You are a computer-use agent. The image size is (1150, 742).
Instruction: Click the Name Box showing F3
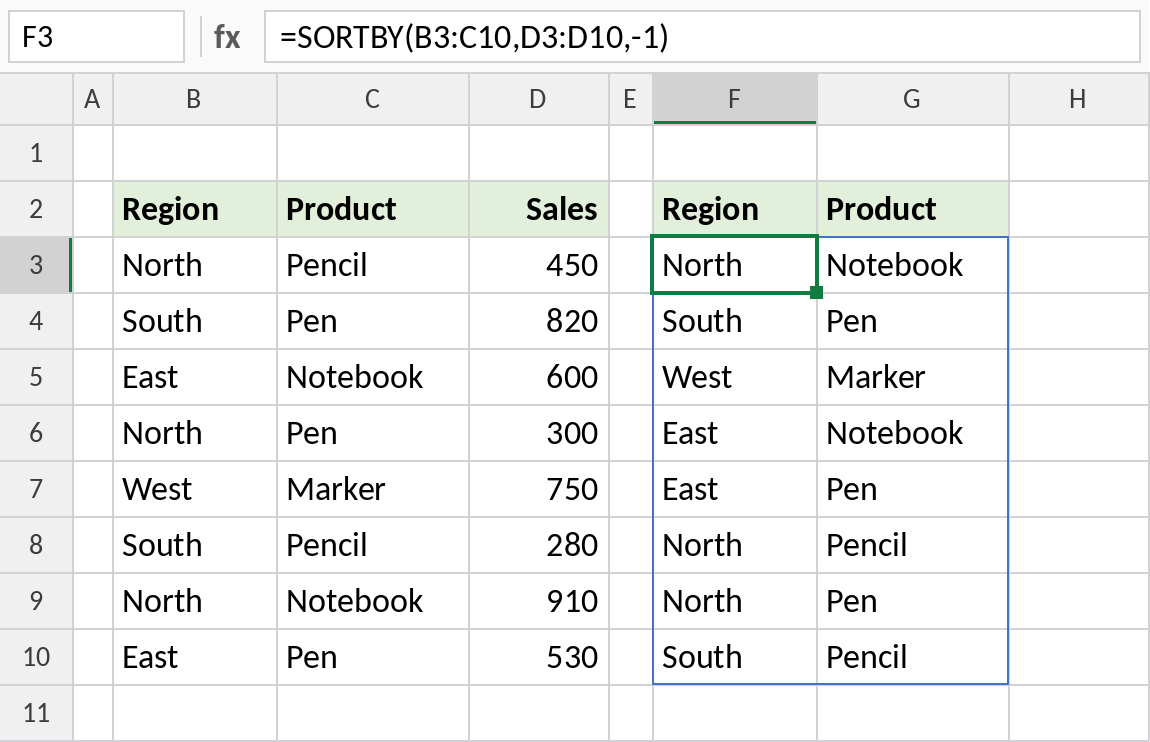point(96,37)
